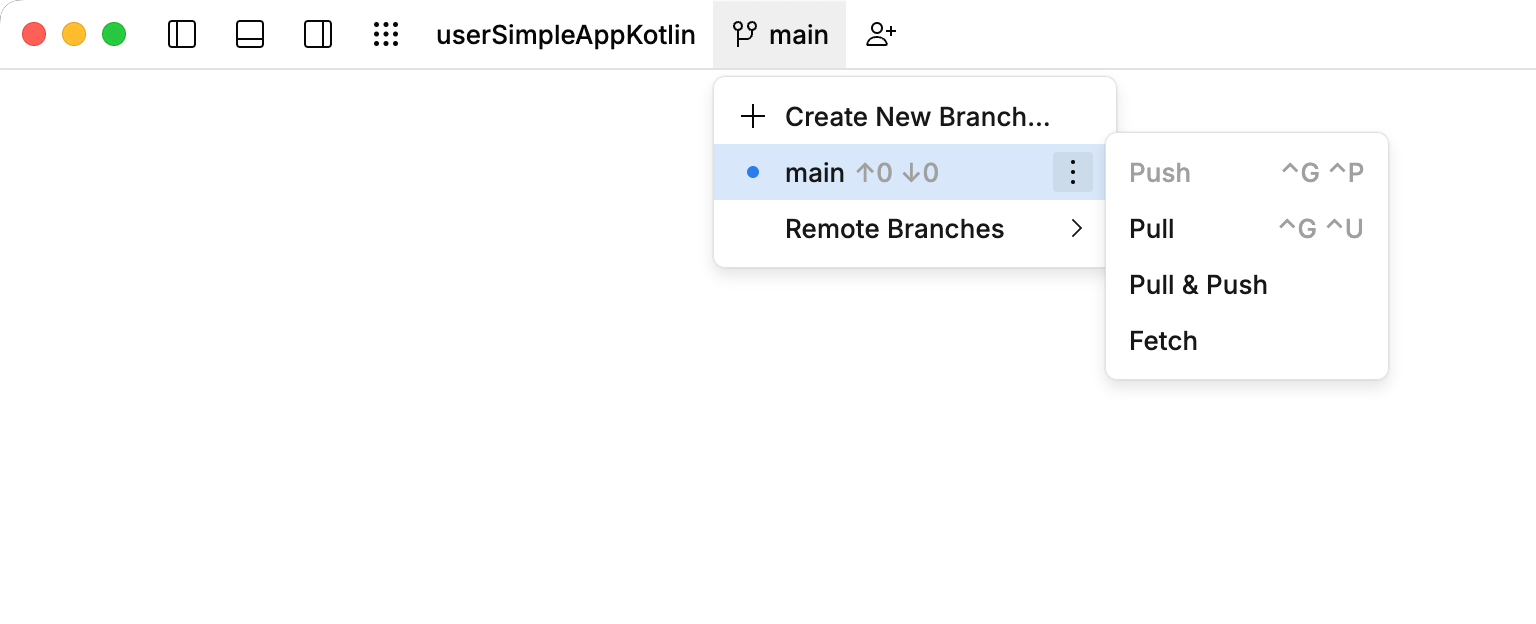Click the plus icon beside Create New Branch

click(x=752, y=116)
